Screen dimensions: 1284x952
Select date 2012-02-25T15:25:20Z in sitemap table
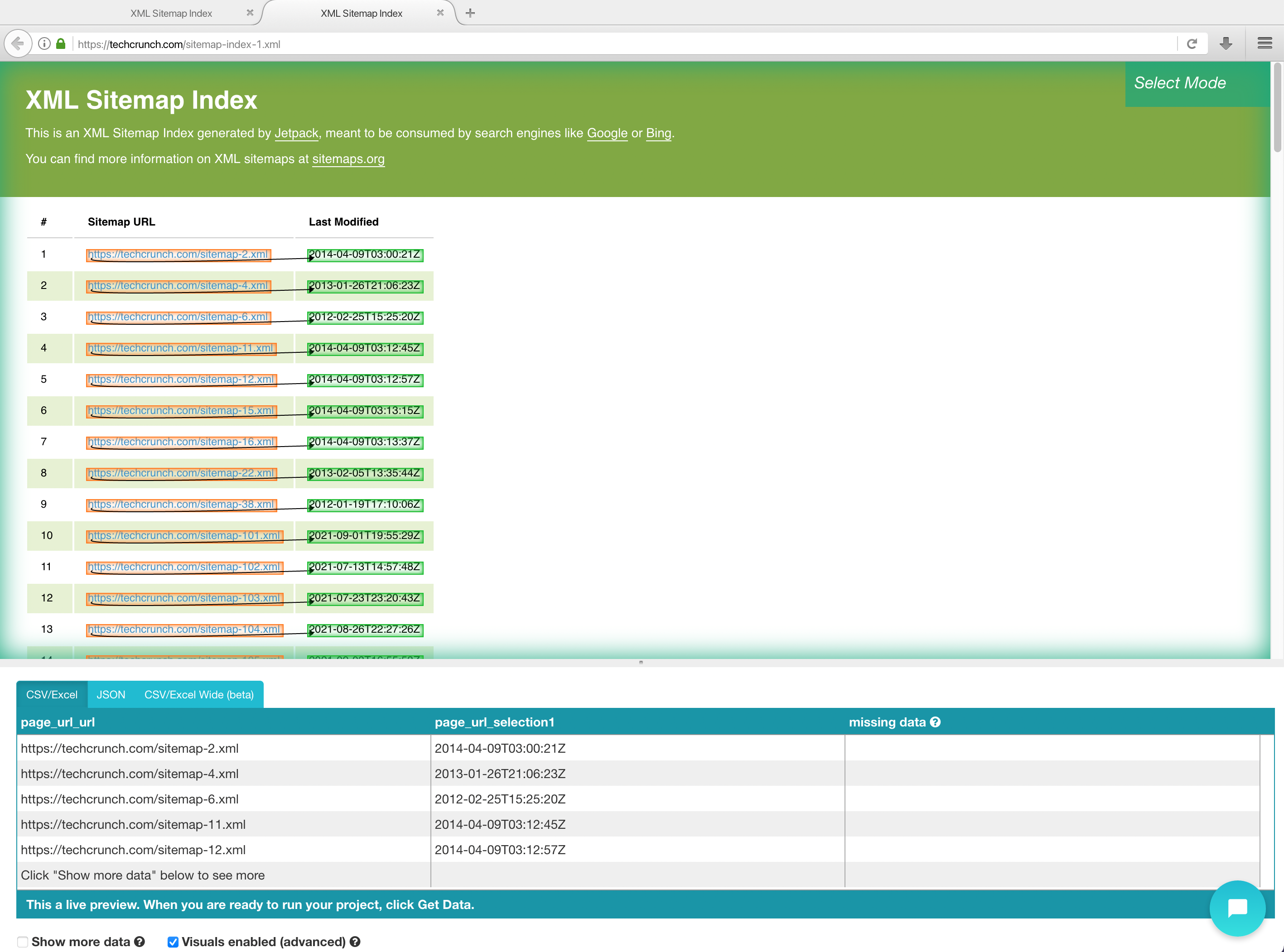click(x=365, y=317)
